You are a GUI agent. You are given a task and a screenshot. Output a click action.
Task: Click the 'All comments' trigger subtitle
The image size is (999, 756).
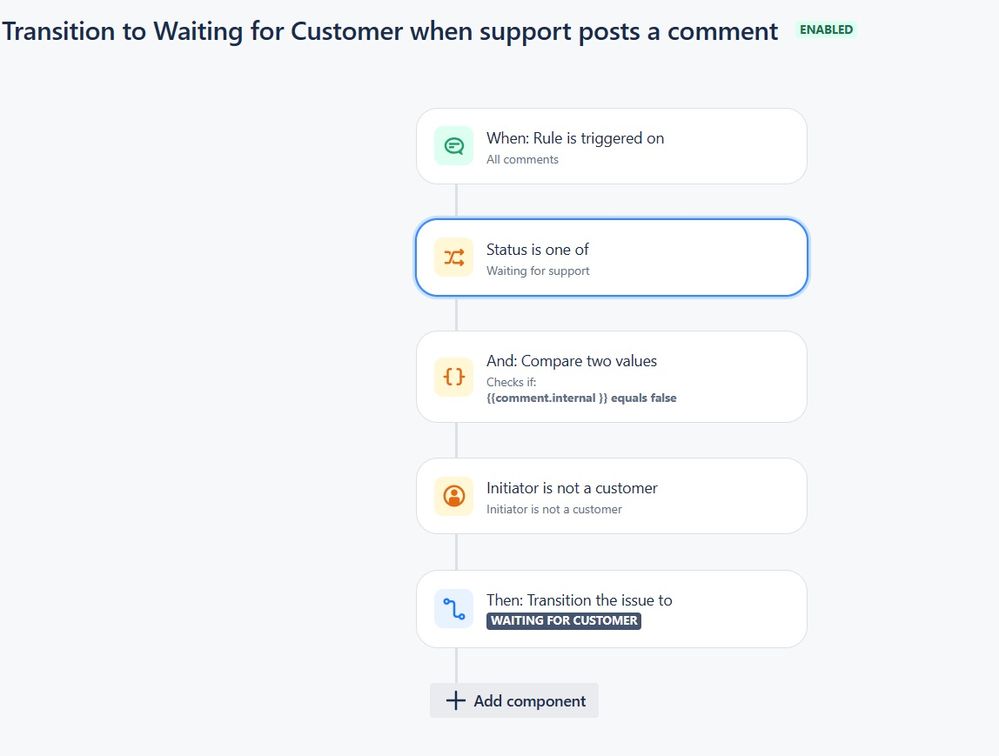point(522,159)
